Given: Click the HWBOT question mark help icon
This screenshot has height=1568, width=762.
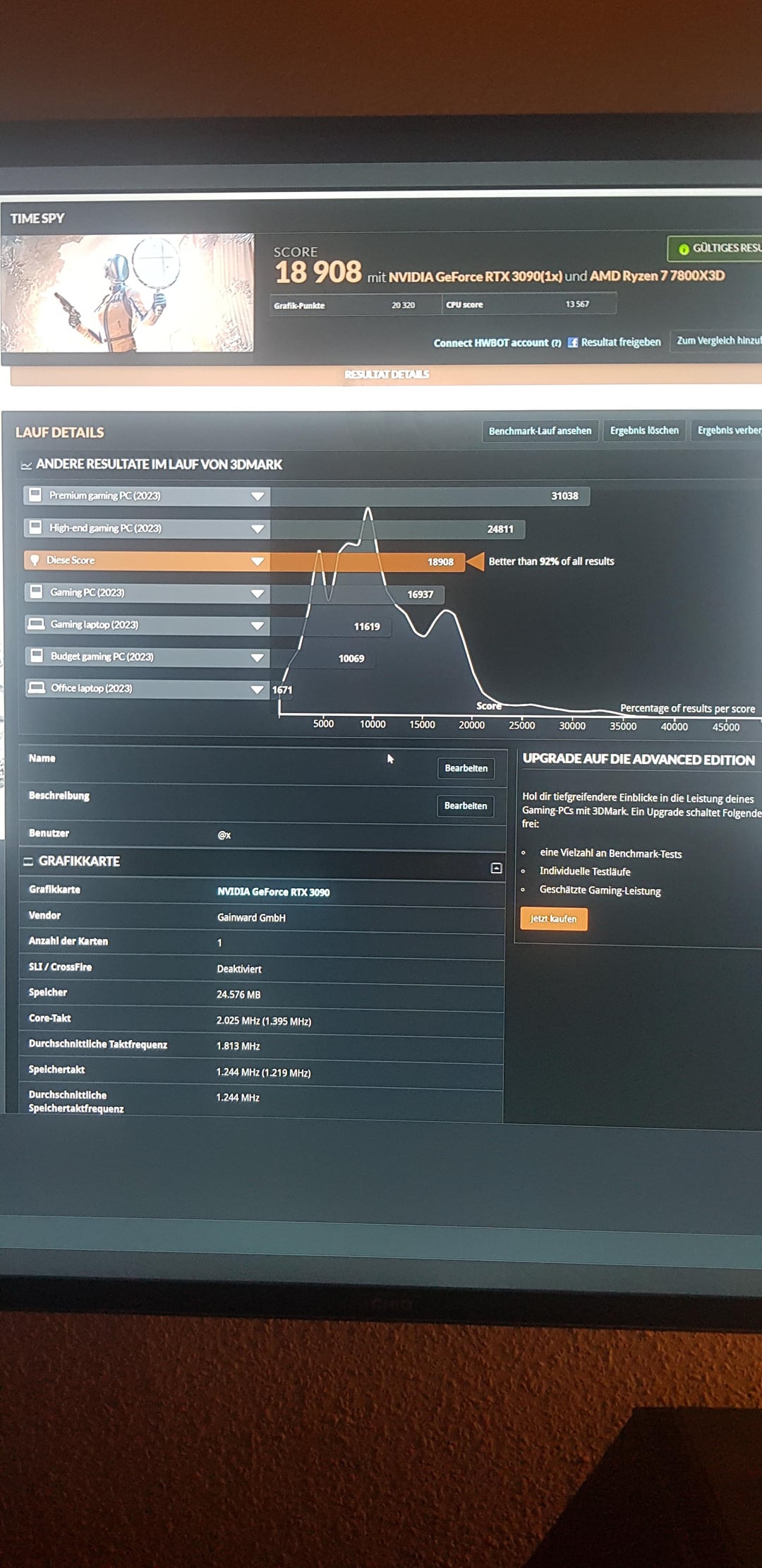Looking at the screenshot, I should [x=556, y=343].
